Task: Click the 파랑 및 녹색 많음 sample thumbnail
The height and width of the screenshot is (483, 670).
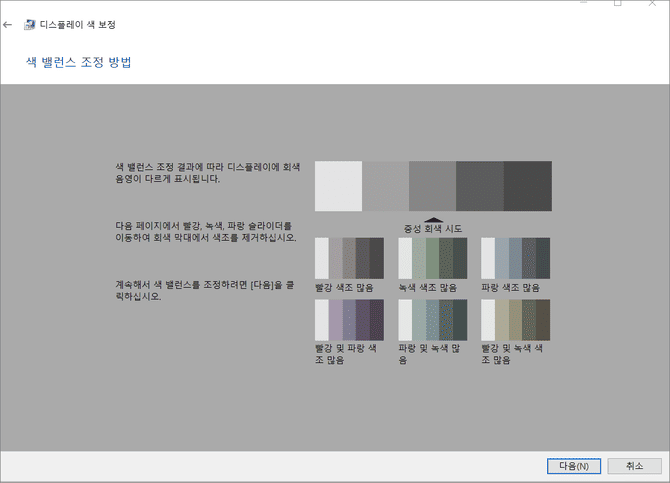Action: tap(432, 320)
